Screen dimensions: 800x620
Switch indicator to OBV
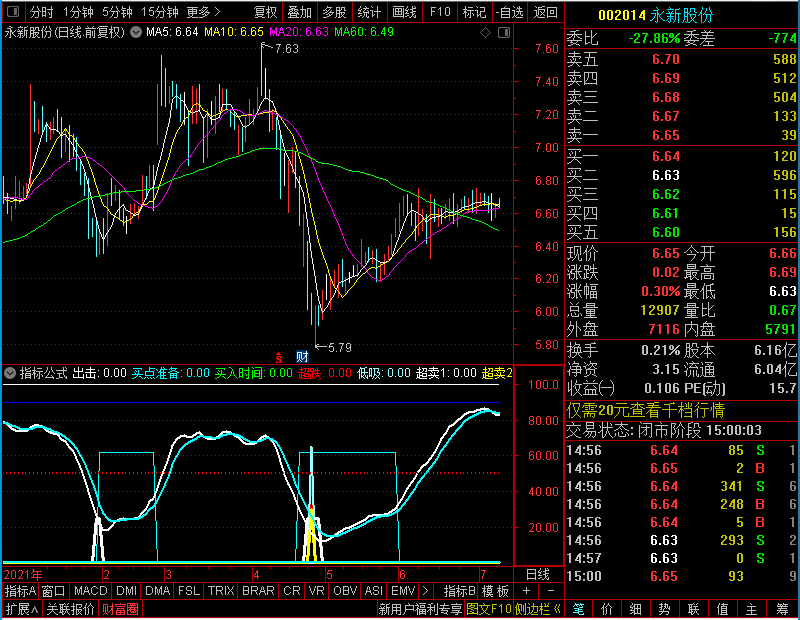click(344, 591)
